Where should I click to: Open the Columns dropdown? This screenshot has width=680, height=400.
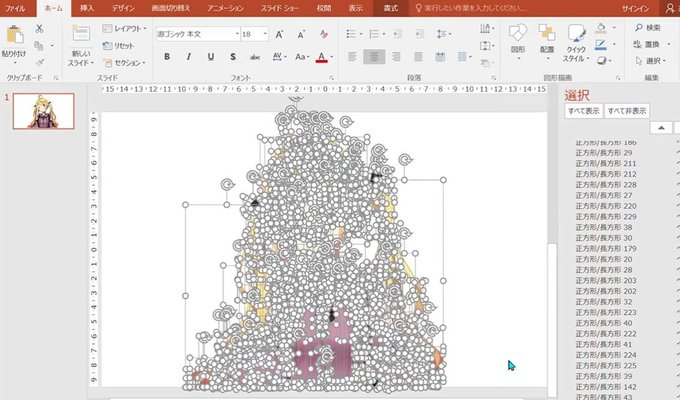[x=464, y=56]
